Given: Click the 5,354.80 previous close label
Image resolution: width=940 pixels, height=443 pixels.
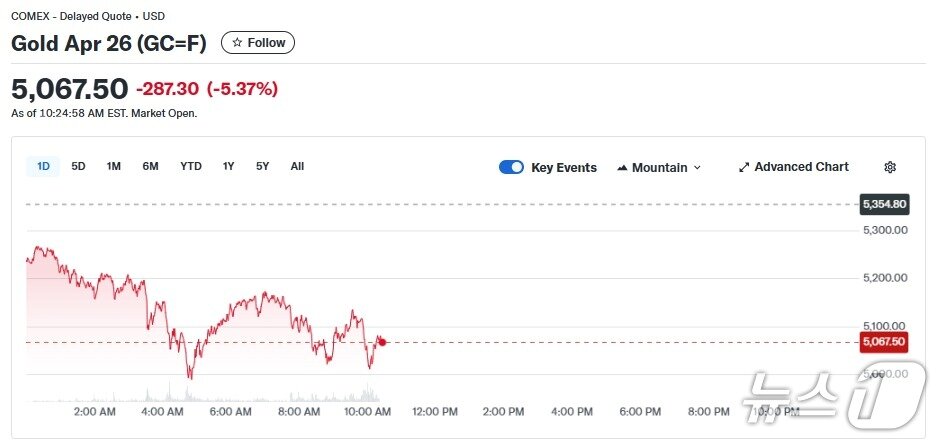Looking at the screenshot, I should [x=883, y=204].
